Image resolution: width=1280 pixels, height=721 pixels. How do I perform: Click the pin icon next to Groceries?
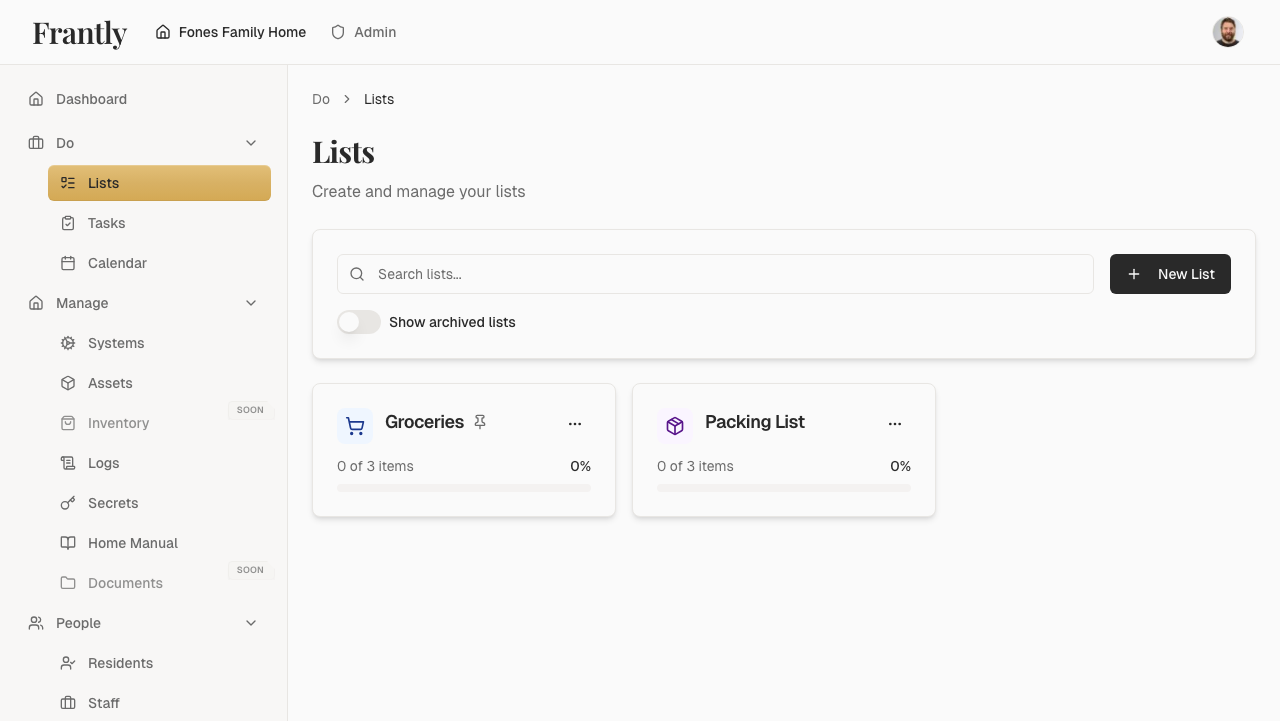pos(480,422)
